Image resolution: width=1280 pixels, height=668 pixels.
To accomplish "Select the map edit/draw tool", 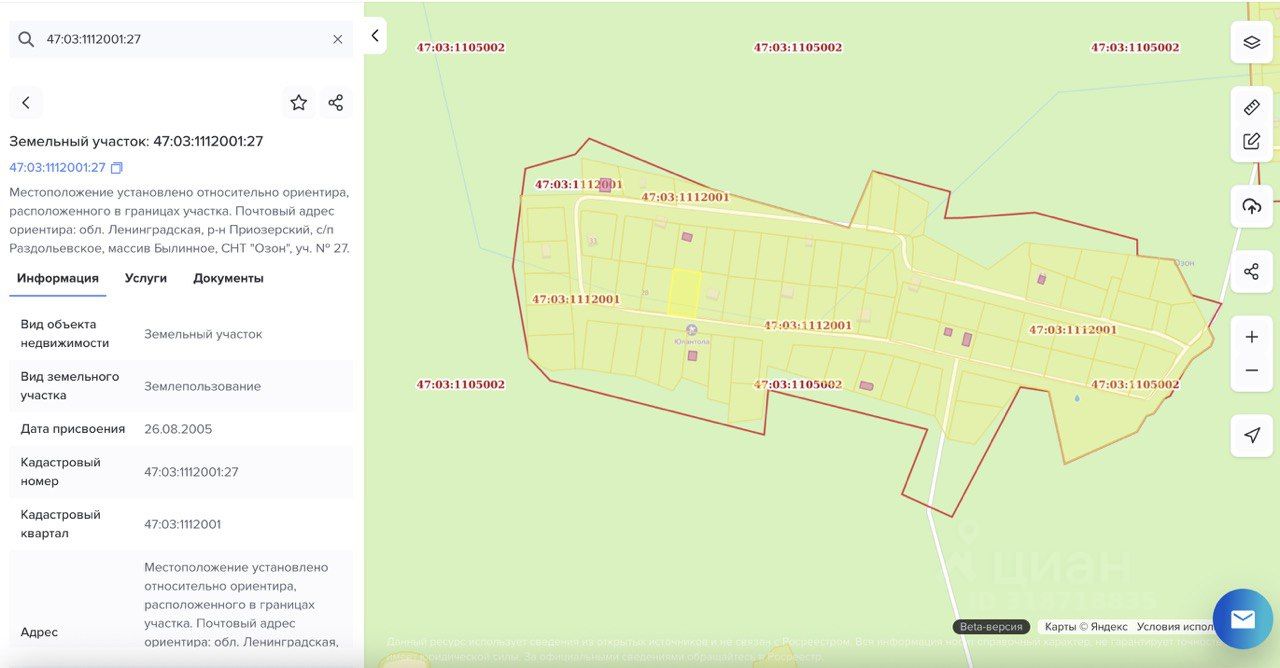I will click(1251, 141).
